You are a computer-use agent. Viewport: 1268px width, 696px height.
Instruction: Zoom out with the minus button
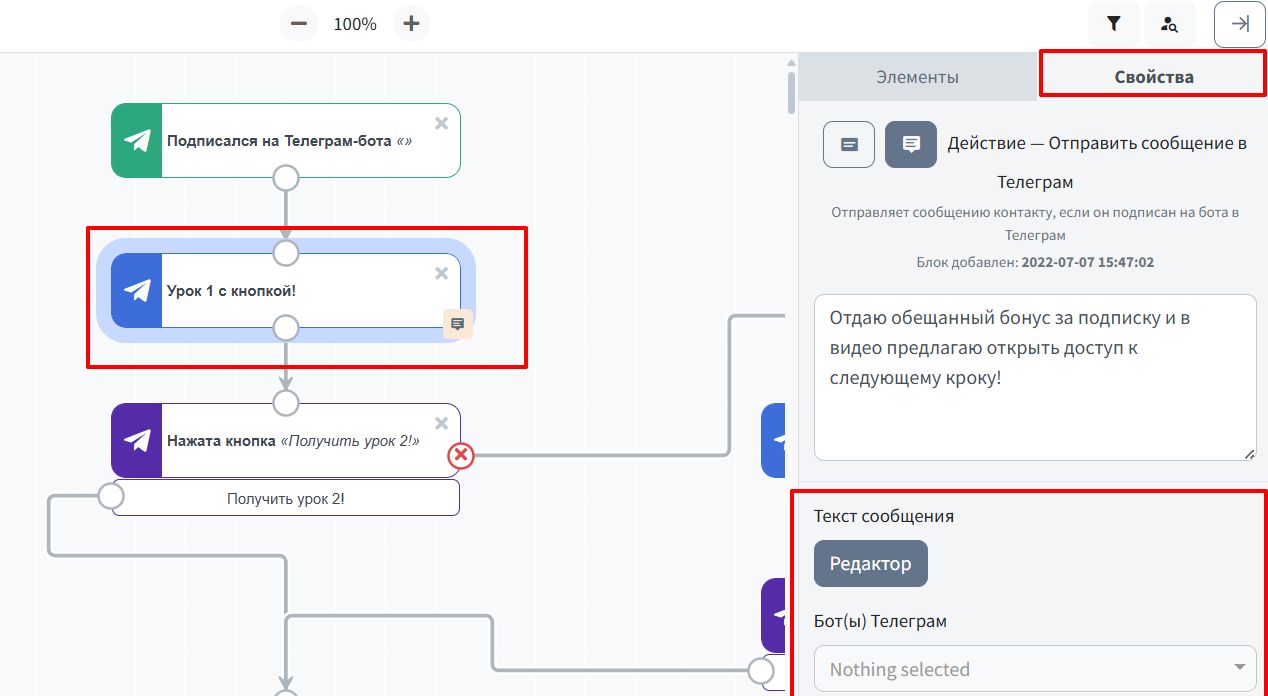pyautogui.click(x=298, y=23)
